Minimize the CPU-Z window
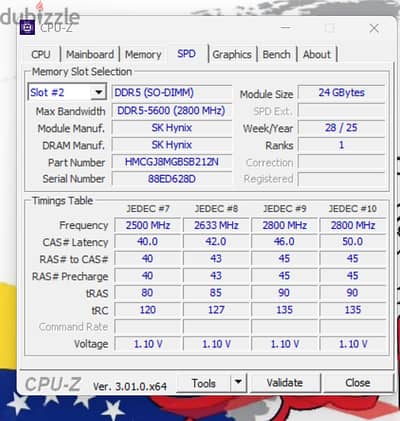This screenshot has height=421, width=400. point(286,28)
